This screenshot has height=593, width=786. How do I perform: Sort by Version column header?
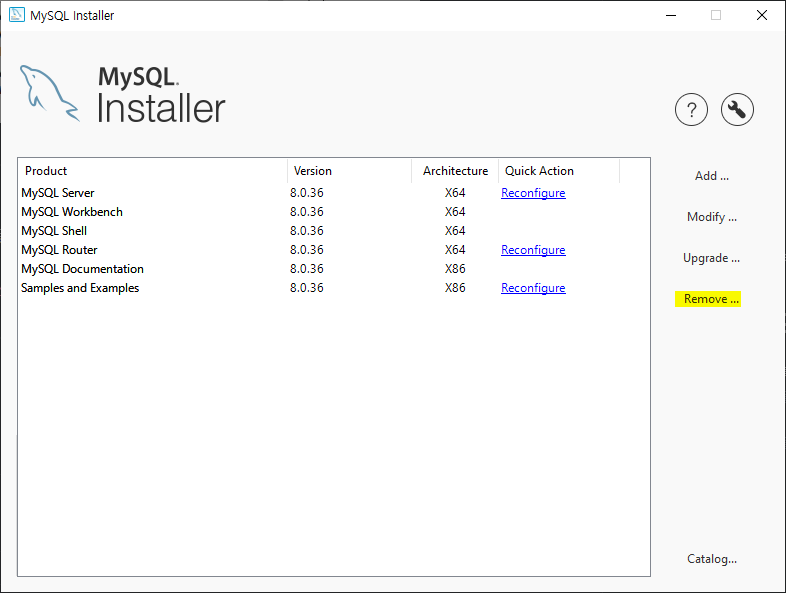[x=349, y=171]
